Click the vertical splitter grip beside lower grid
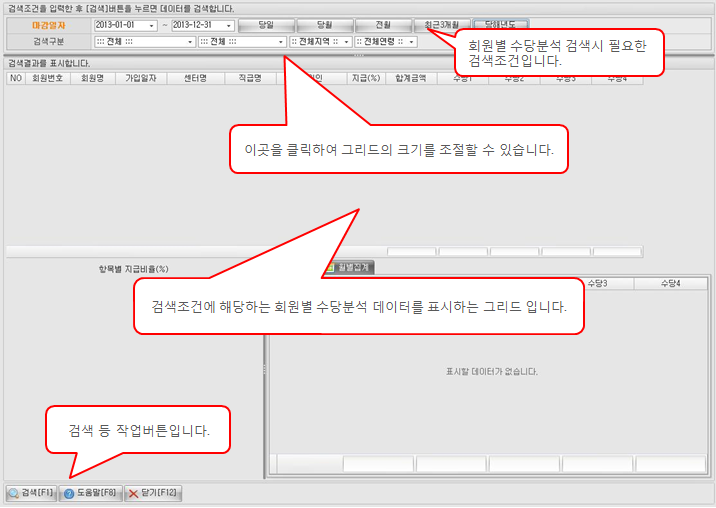This screenshot has width=716, height=508. point(264,370)
